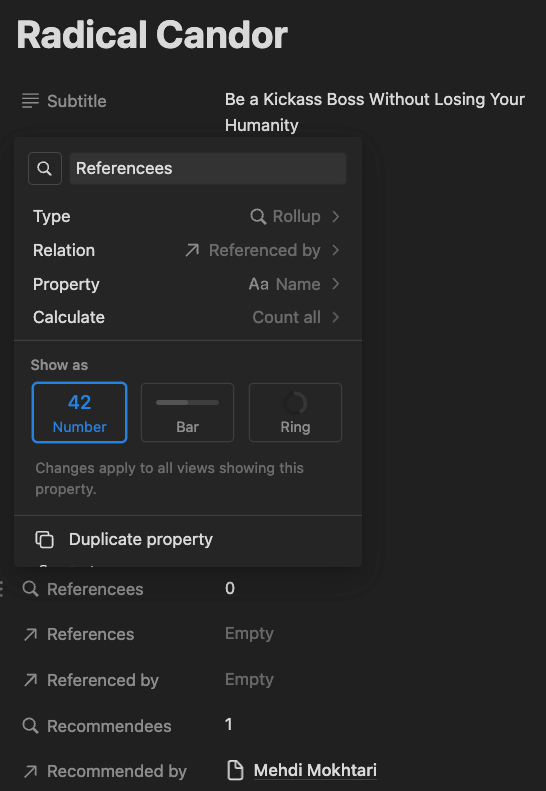Click the Referencees property label in the page
The image size is (546, 791).
coord(95,589)
